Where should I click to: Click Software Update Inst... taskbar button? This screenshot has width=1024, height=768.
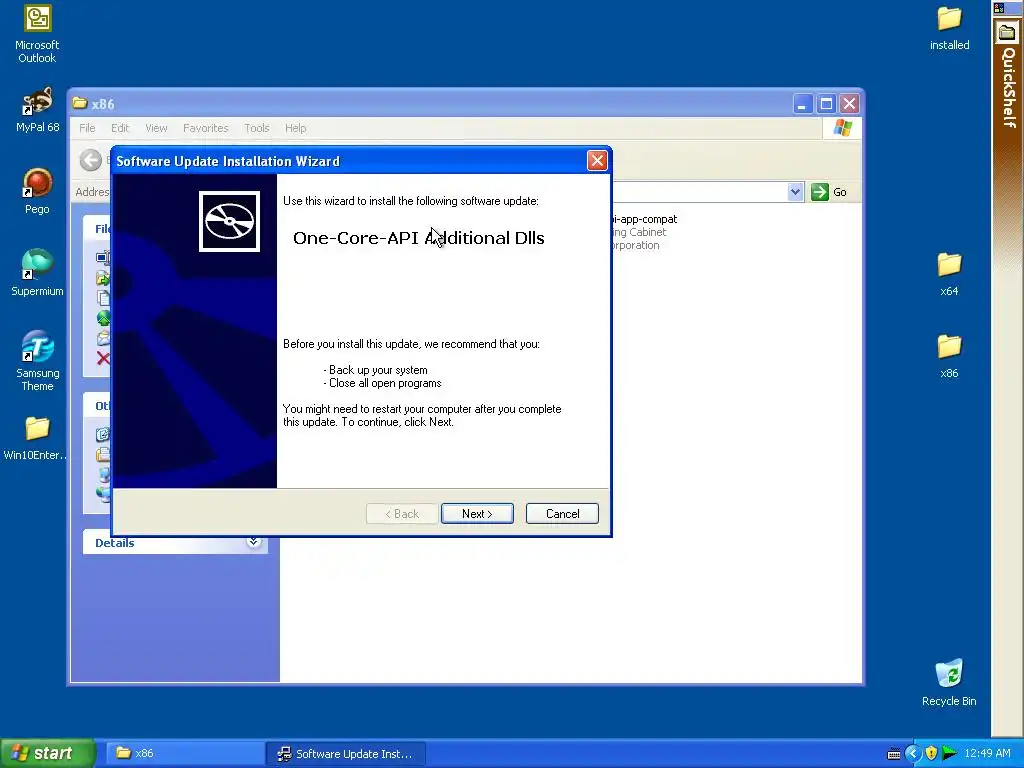click(346, 753)
